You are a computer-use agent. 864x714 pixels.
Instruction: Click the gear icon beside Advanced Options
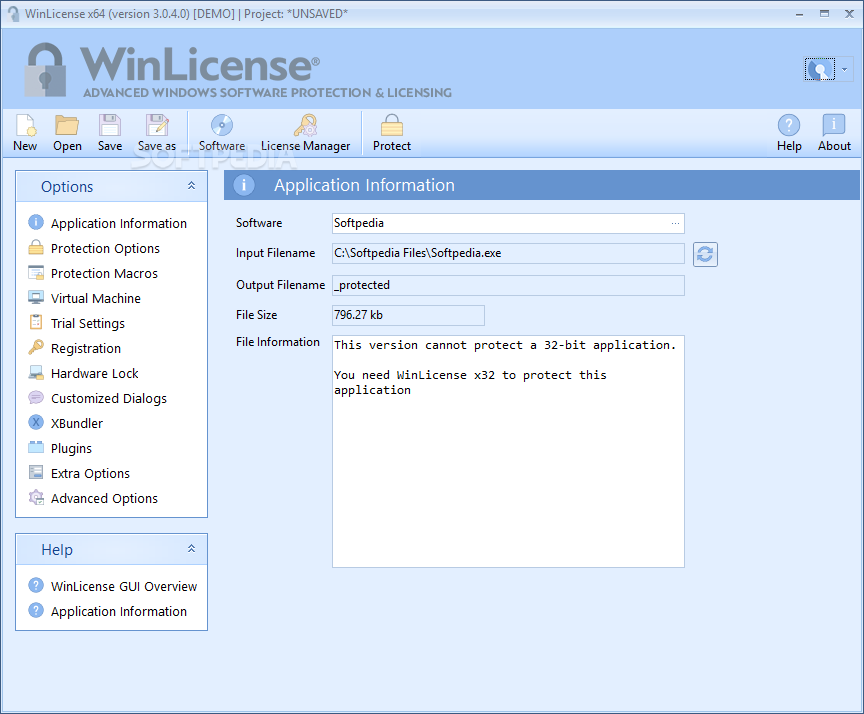pyautogui.click(x=36, y=497)
